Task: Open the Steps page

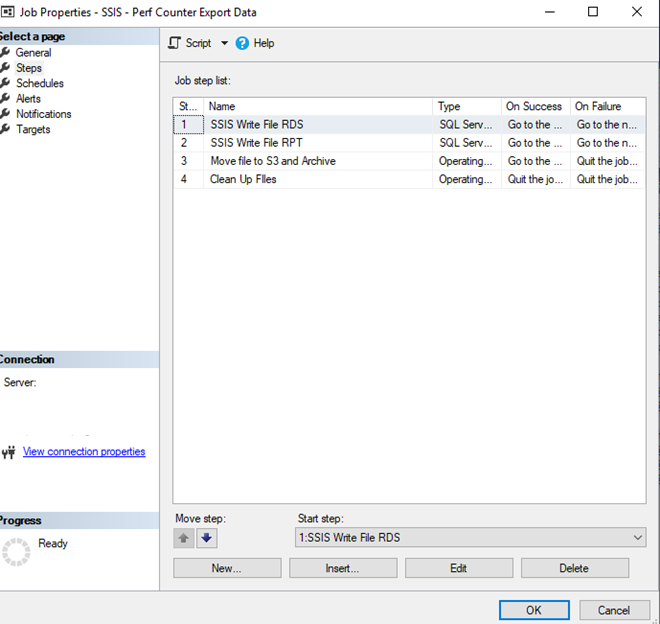Action: [29, 68]
